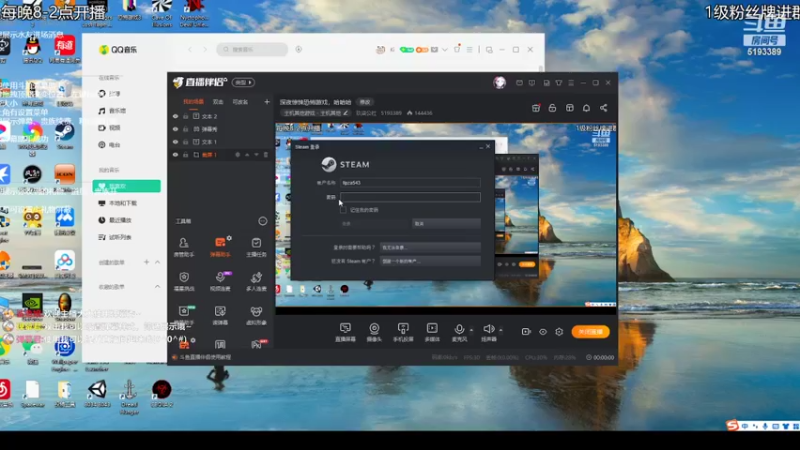Click the pencil edit icon beside stream category

[345, 113]
